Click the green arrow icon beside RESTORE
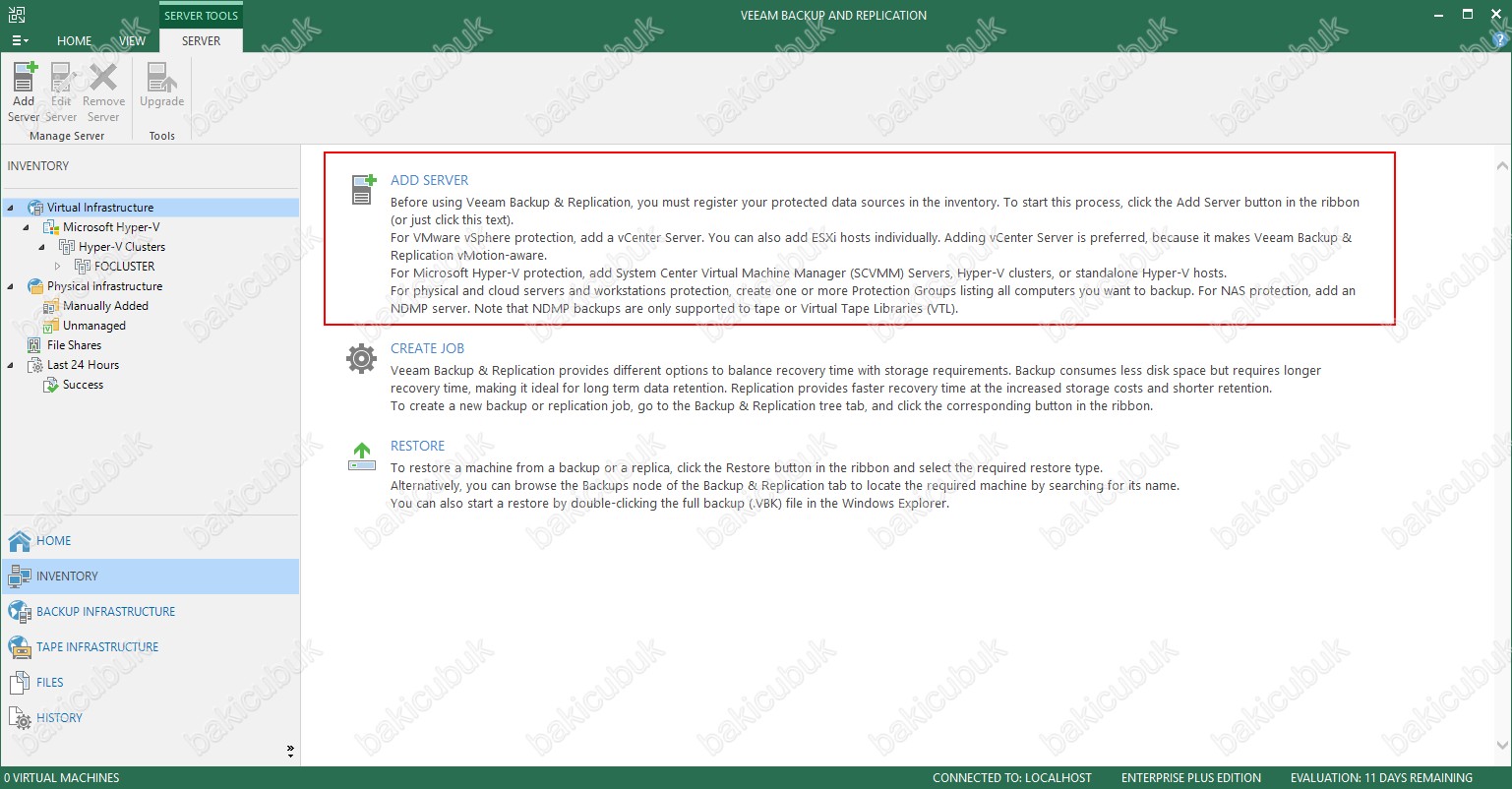Screen dimensions: 1512x789 point(362,455)
